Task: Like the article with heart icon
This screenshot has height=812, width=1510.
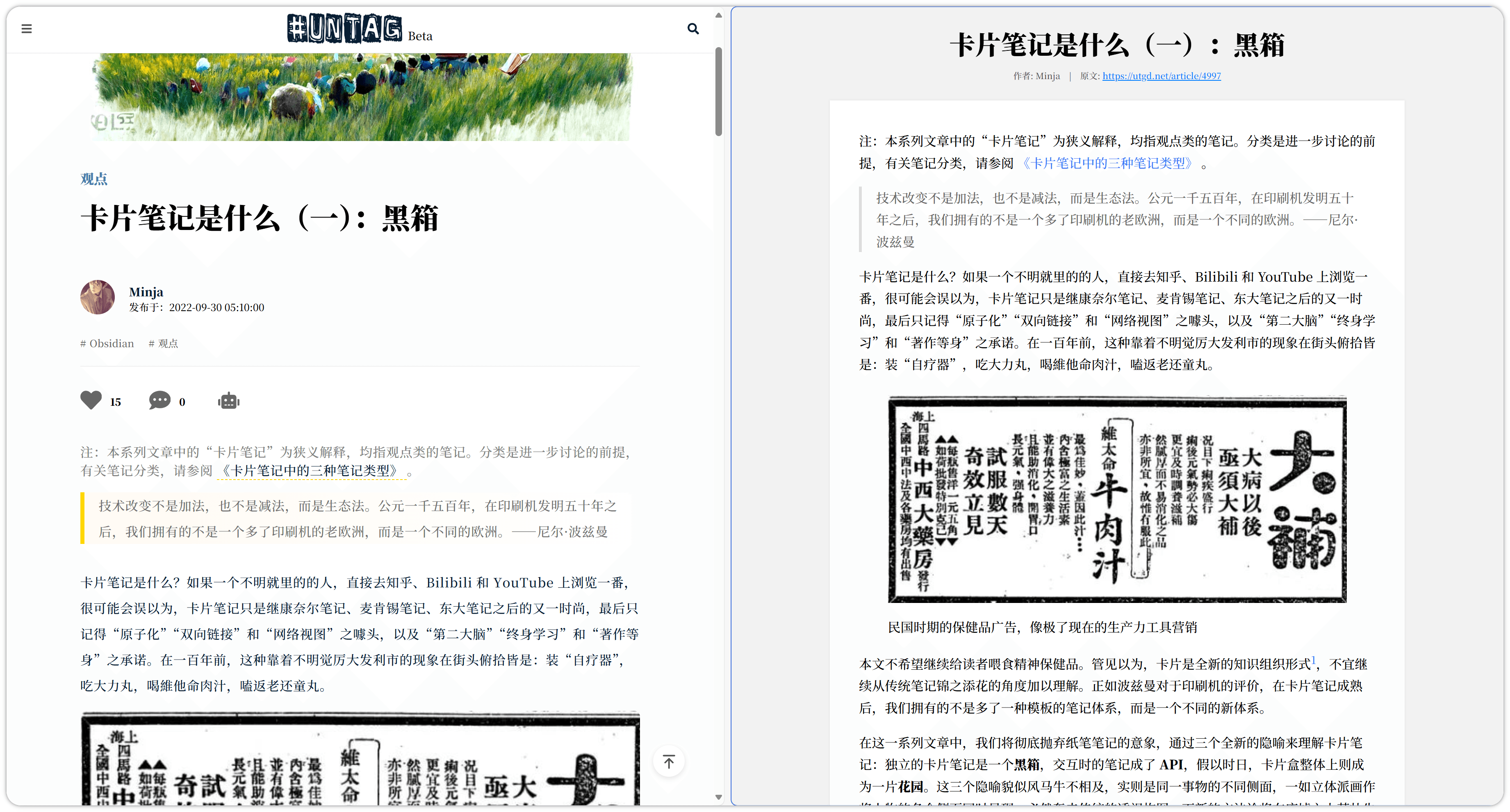Action: (91, 401)
